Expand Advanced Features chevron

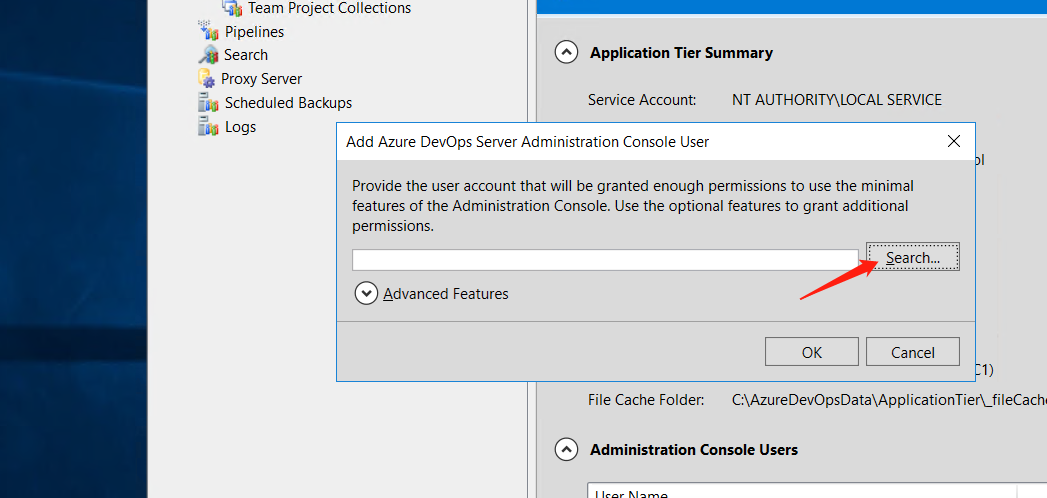(x=367, y=293)
